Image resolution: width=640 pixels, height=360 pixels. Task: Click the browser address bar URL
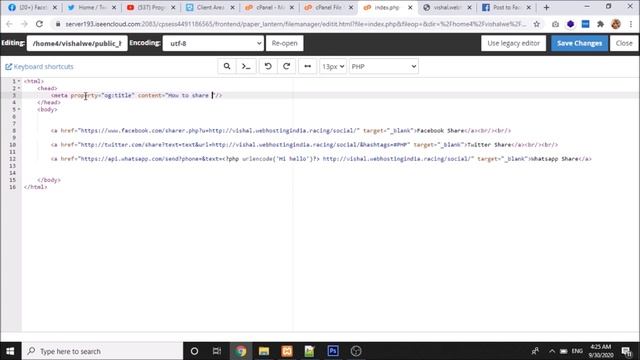[296, 24]
